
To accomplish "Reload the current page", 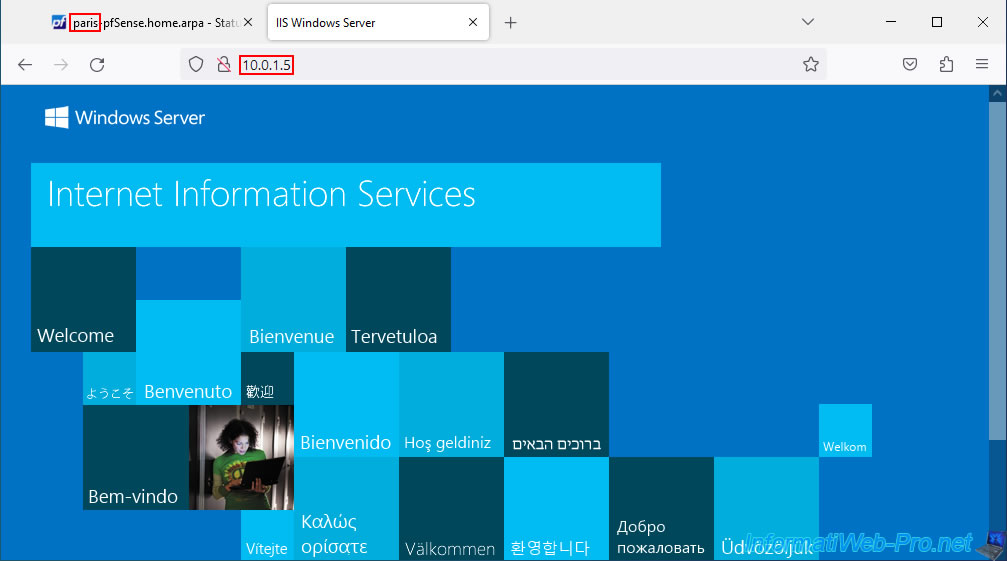I will coord(97,65).
